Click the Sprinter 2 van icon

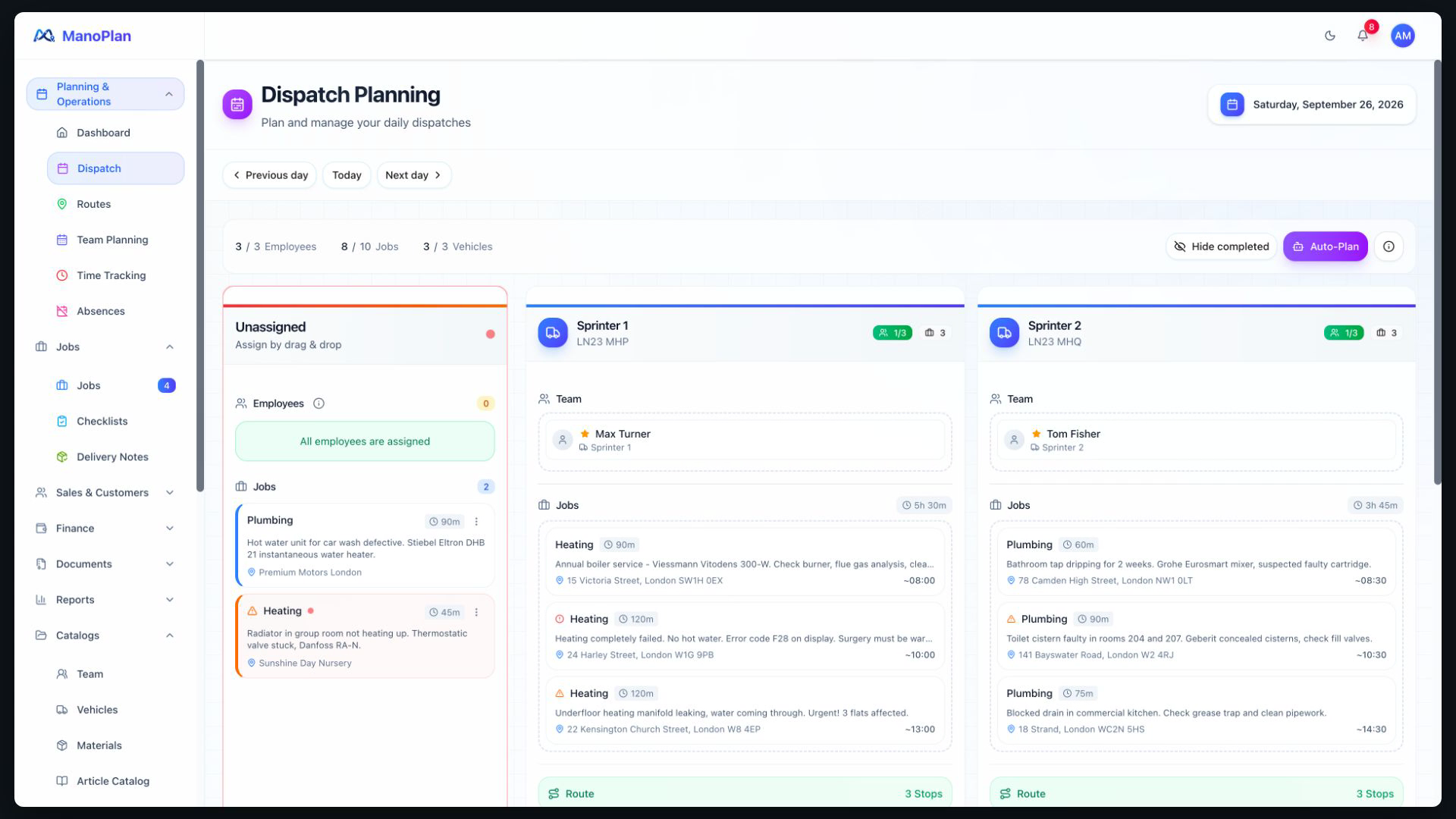click(1004, 333)
